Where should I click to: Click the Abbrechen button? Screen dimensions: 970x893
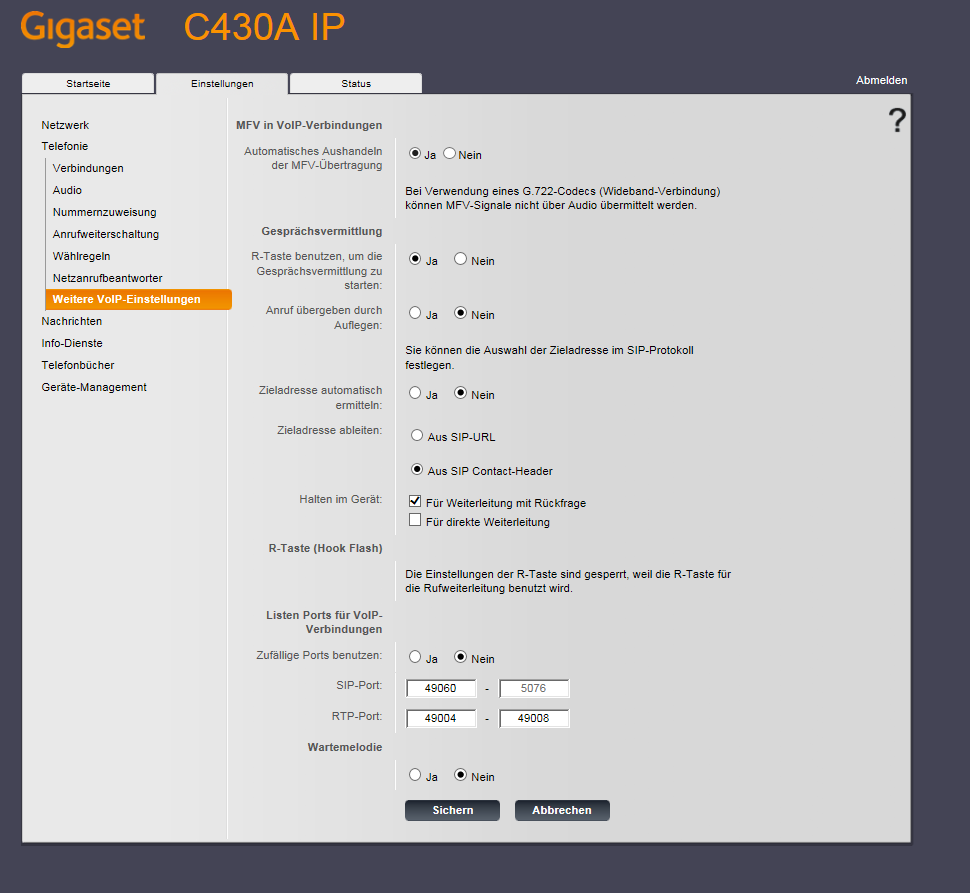click(562, 810)
